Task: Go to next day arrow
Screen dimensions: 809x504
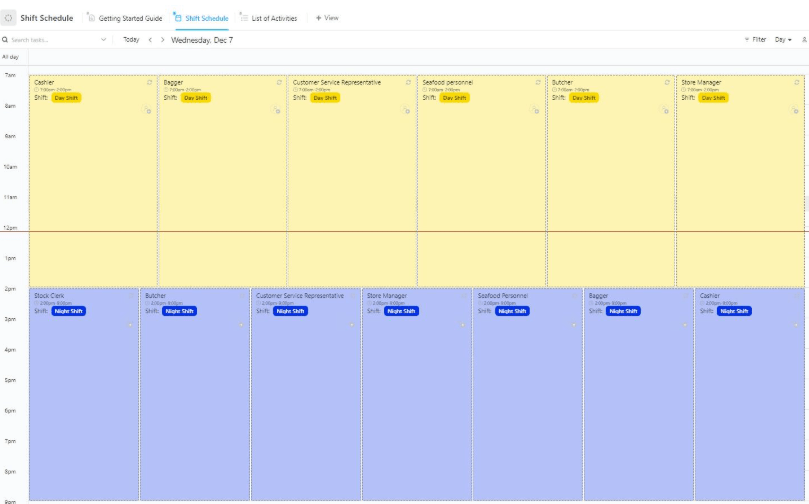Action: [163, 40]
